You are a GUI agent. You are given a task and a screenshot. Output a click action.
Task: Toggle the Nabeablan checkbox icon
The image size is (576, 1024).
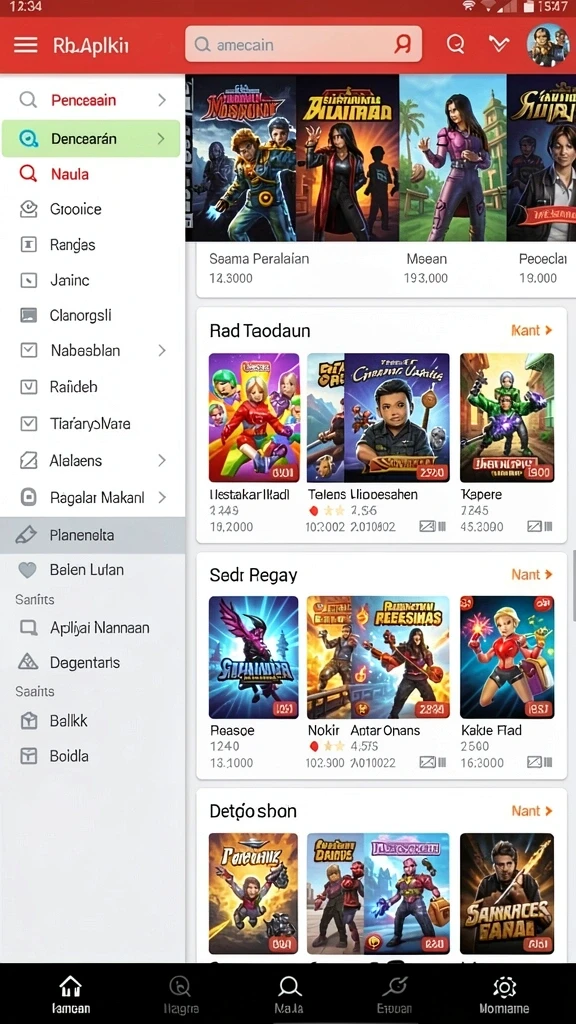[x=29, y=350]
